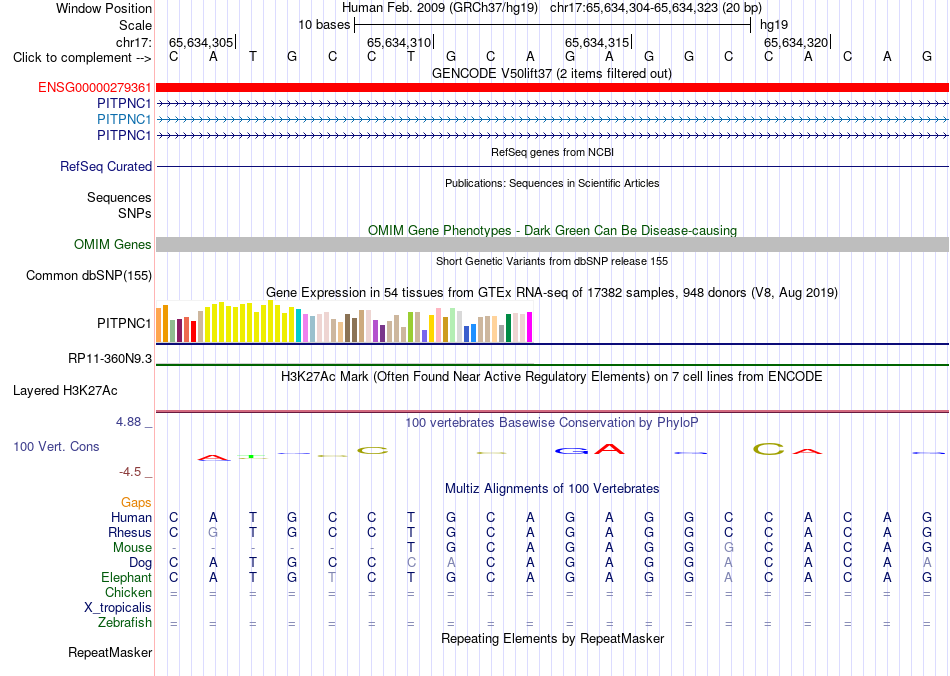Viewport: 950px width, 676px height.
Task: Click the Scale label on the left
Action: pos(135,25)
